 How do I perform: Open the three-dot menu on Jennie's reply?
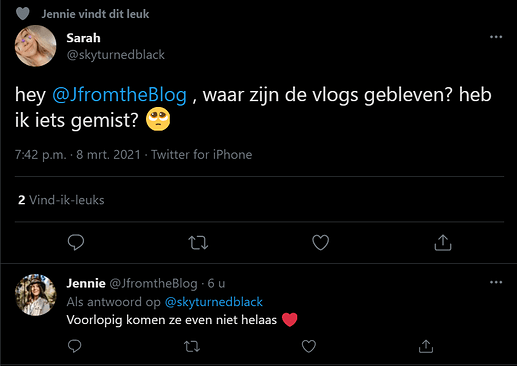(496, 282)
